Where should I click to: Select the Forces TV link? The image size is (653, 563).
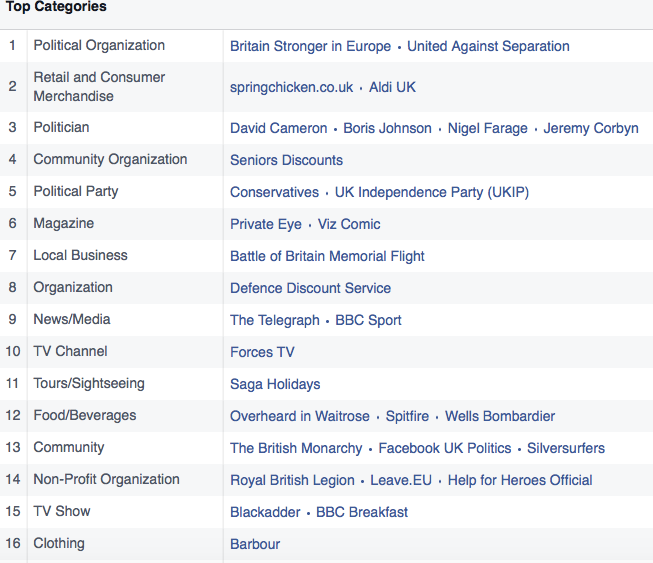[x=262, y=352]
